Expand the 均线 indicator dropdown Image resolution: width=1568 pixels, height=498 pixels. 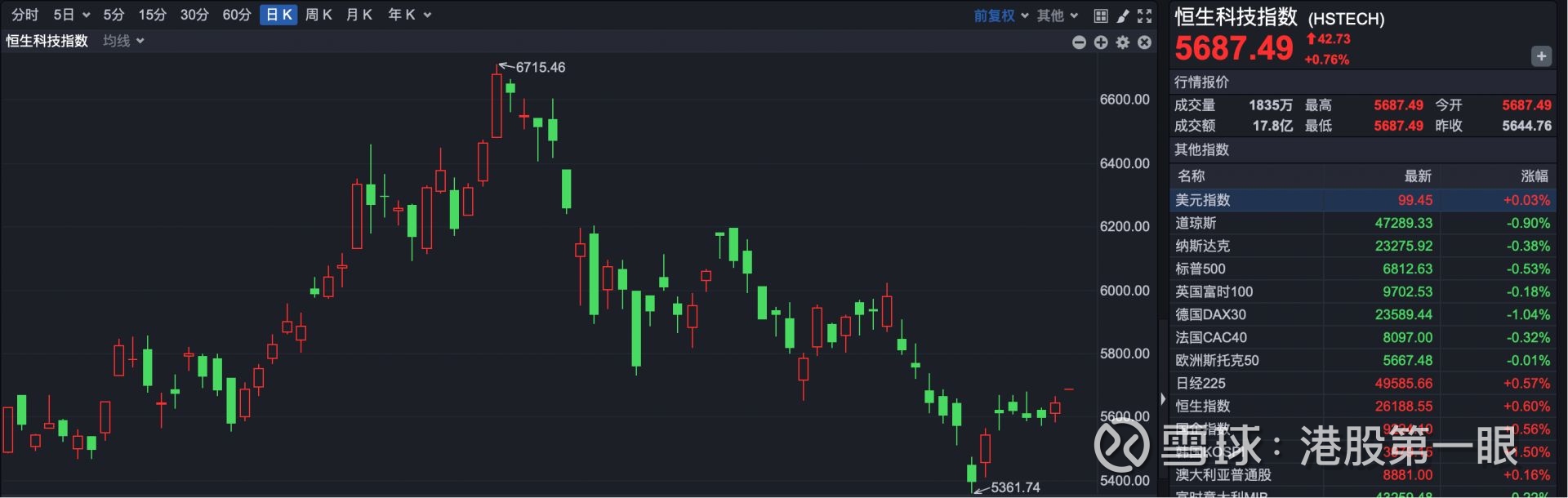click(123, 41)
